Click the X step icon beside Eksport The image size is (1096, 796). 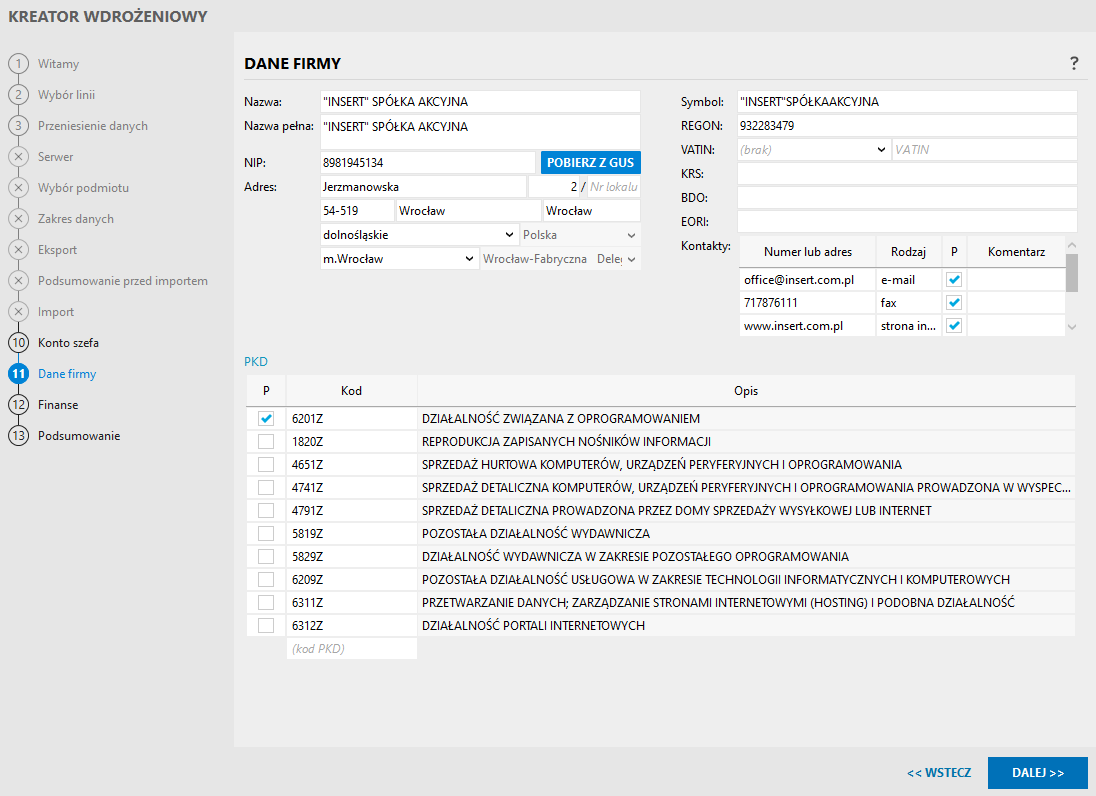pos(19,249)
